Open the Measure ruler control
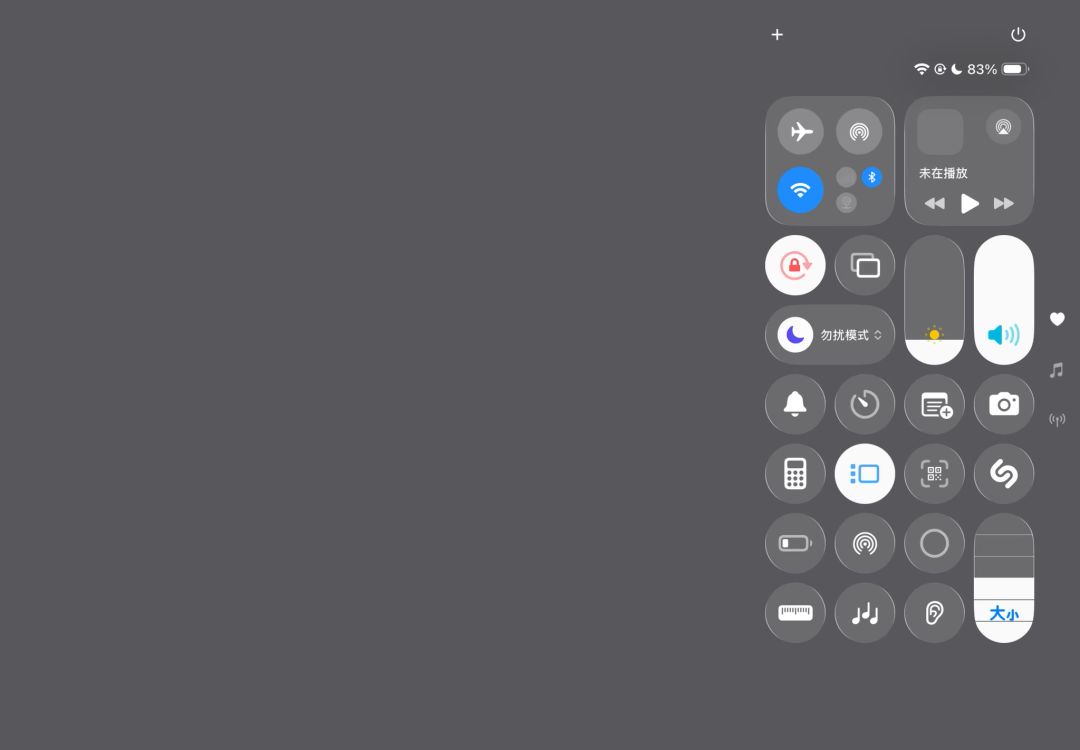The image size is (1080, 750). 795,613
